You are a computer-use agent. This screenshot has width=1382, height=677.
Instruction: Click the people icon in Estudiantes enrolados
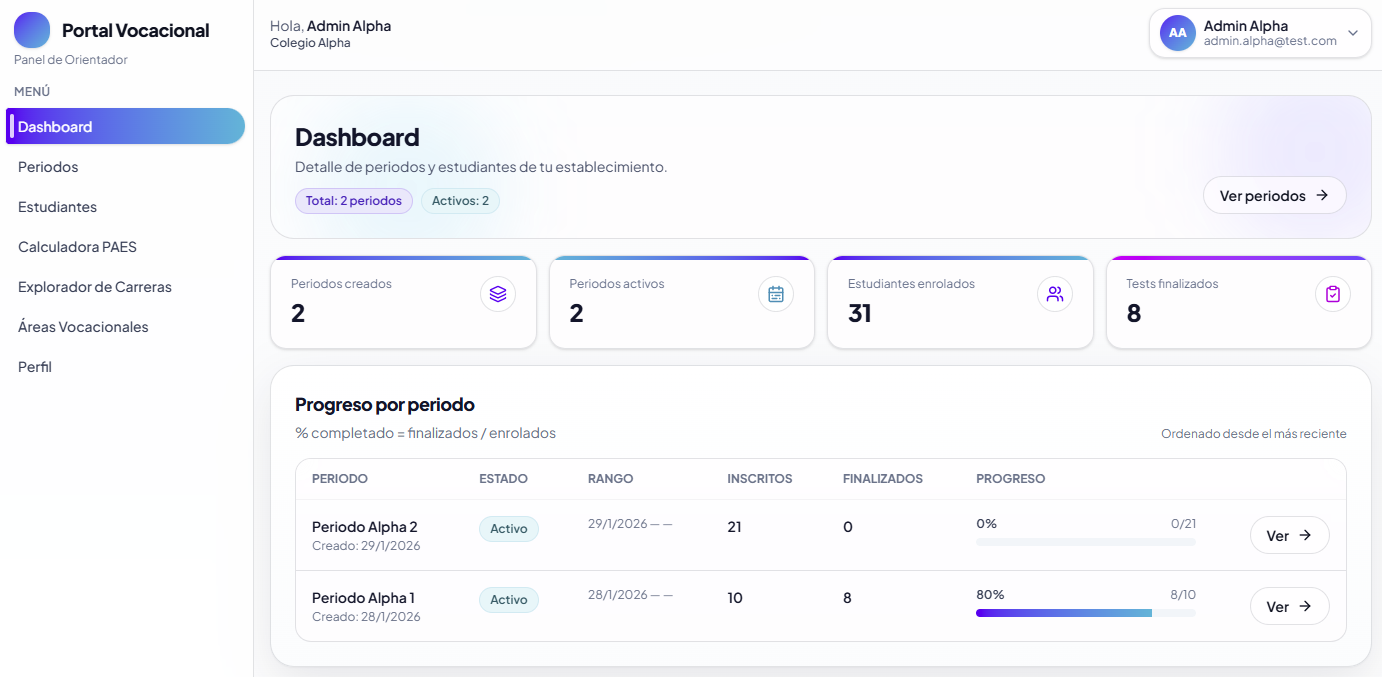1054,294
